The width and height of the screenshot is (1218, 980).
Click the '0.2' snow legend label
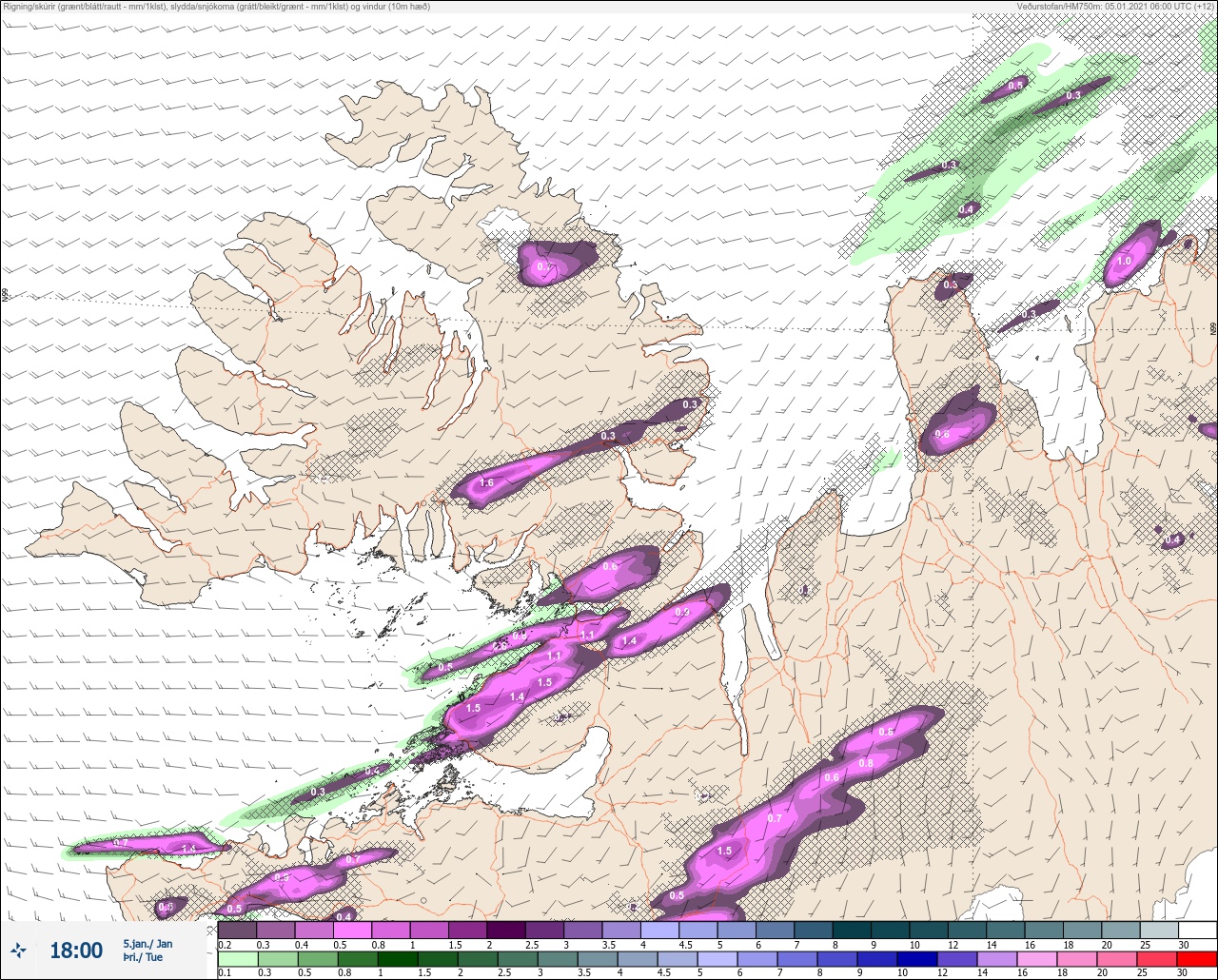point(225,944)
